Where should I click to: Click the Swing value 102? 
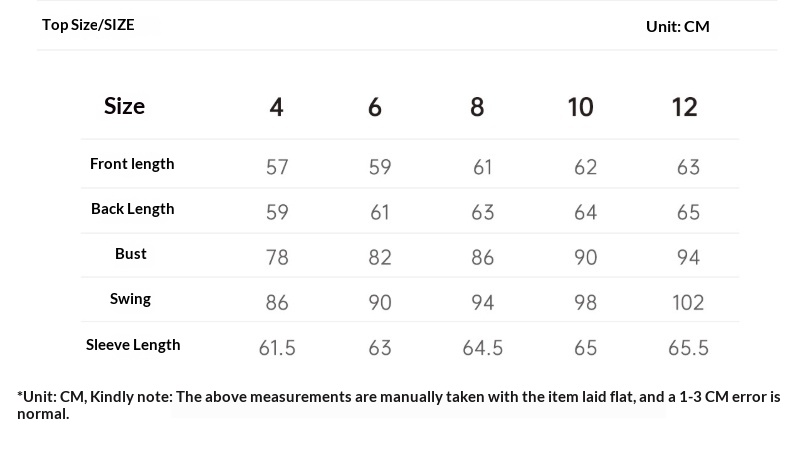(x=688, y=302)
